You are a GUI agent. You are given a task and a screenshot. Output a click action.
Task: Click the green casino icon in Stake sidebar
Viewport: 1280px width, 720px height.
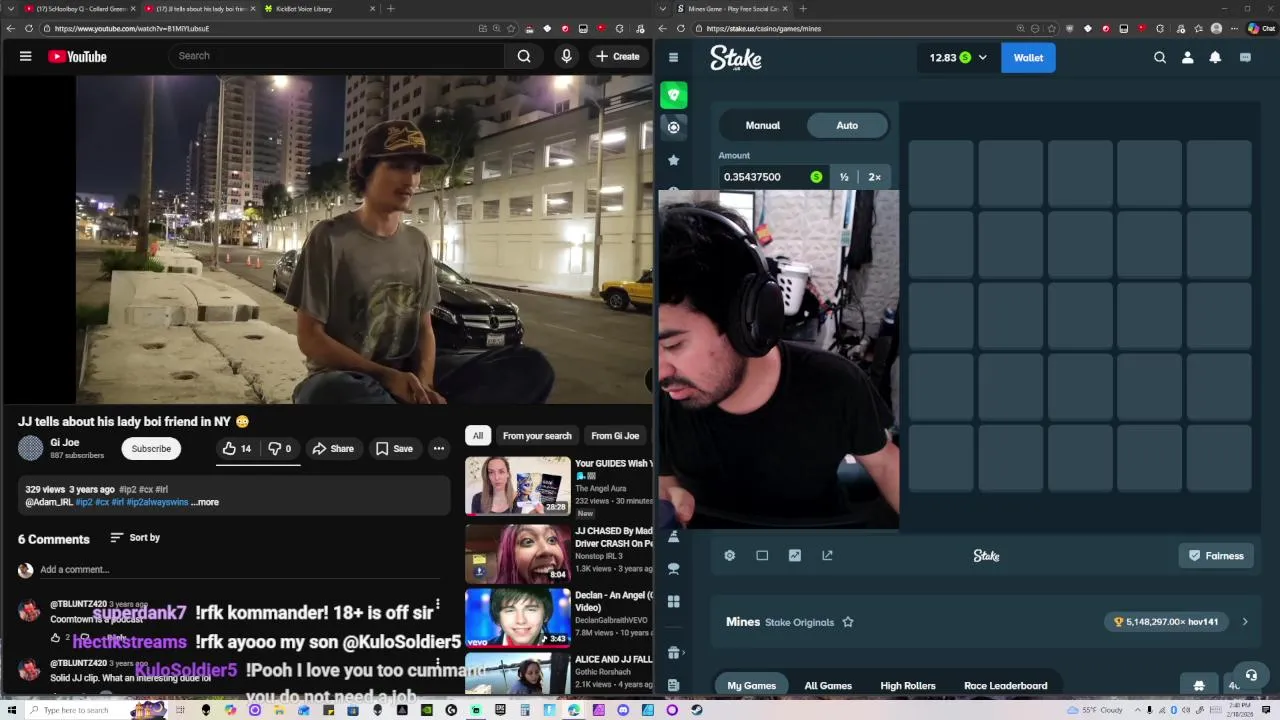[x=674, y=95]
